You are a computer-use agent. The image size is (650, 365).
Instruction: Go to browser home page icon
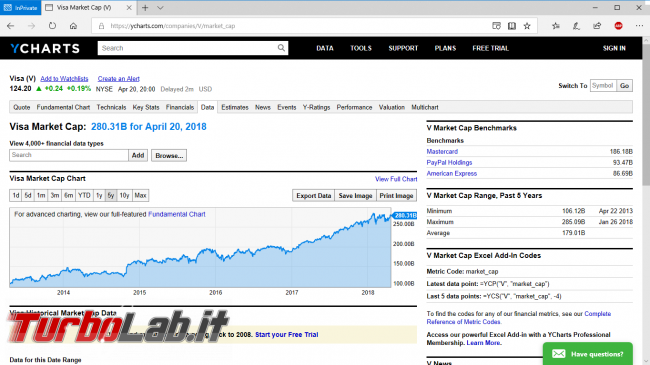coord(73,26)
